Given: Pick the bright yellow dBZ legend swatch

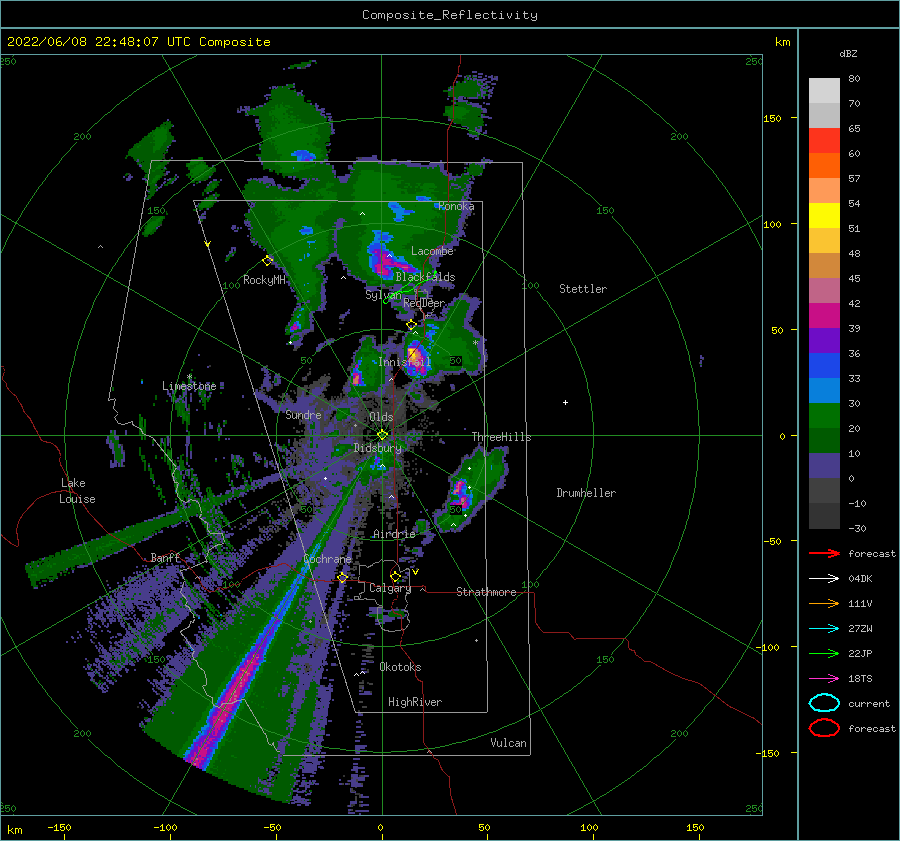Looking at the screenshot, I should pos(824,216).
